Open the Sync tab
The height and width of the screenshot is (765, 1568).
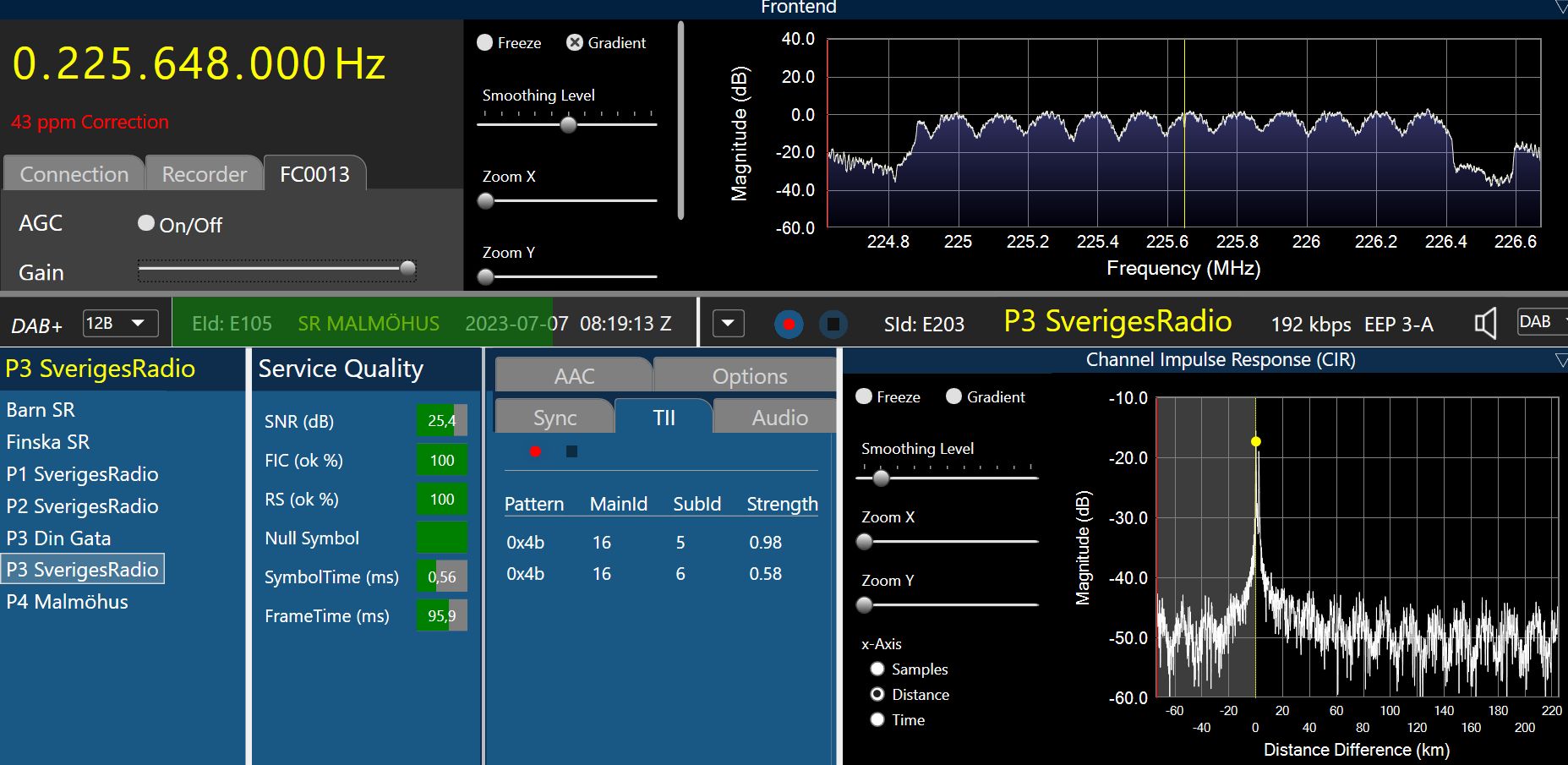tap(555, 418)
